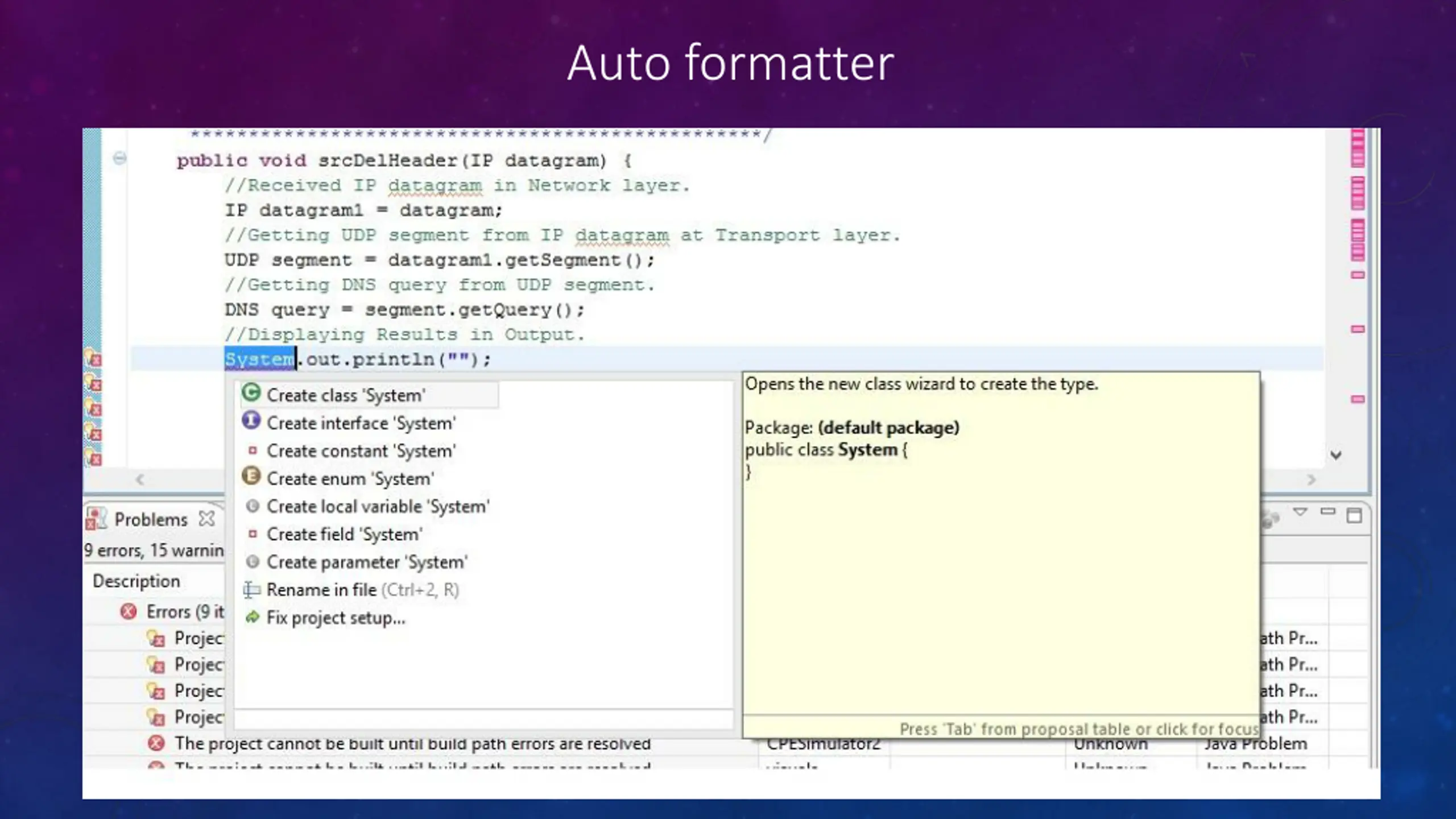Click the tooltip footer 'Press Tab from proposal table' text
1456x819 pixels.
(x=1079, y=729)
